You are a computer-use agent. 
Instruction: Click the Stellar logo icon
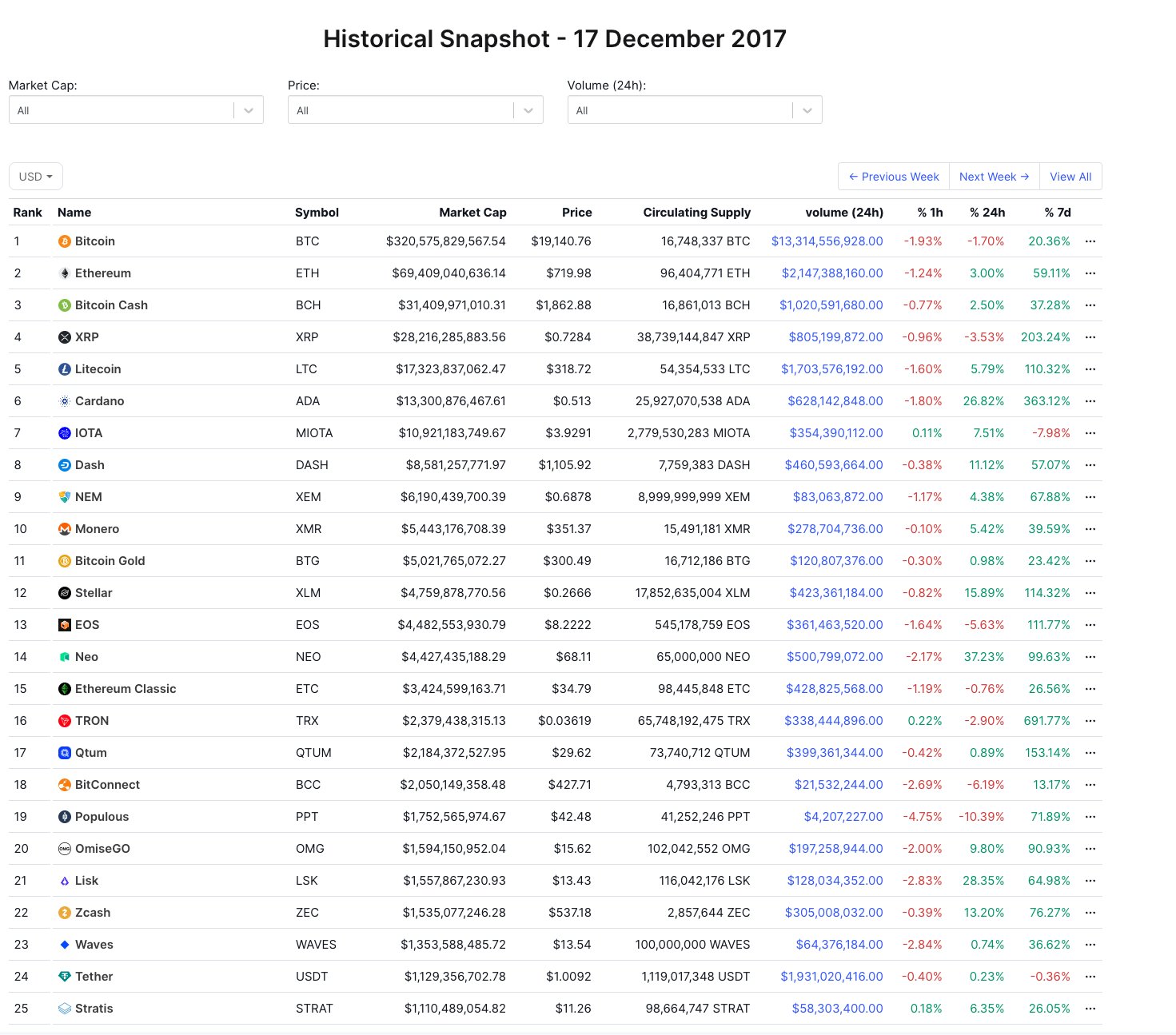pyautogui.click(x=65, y=593)
